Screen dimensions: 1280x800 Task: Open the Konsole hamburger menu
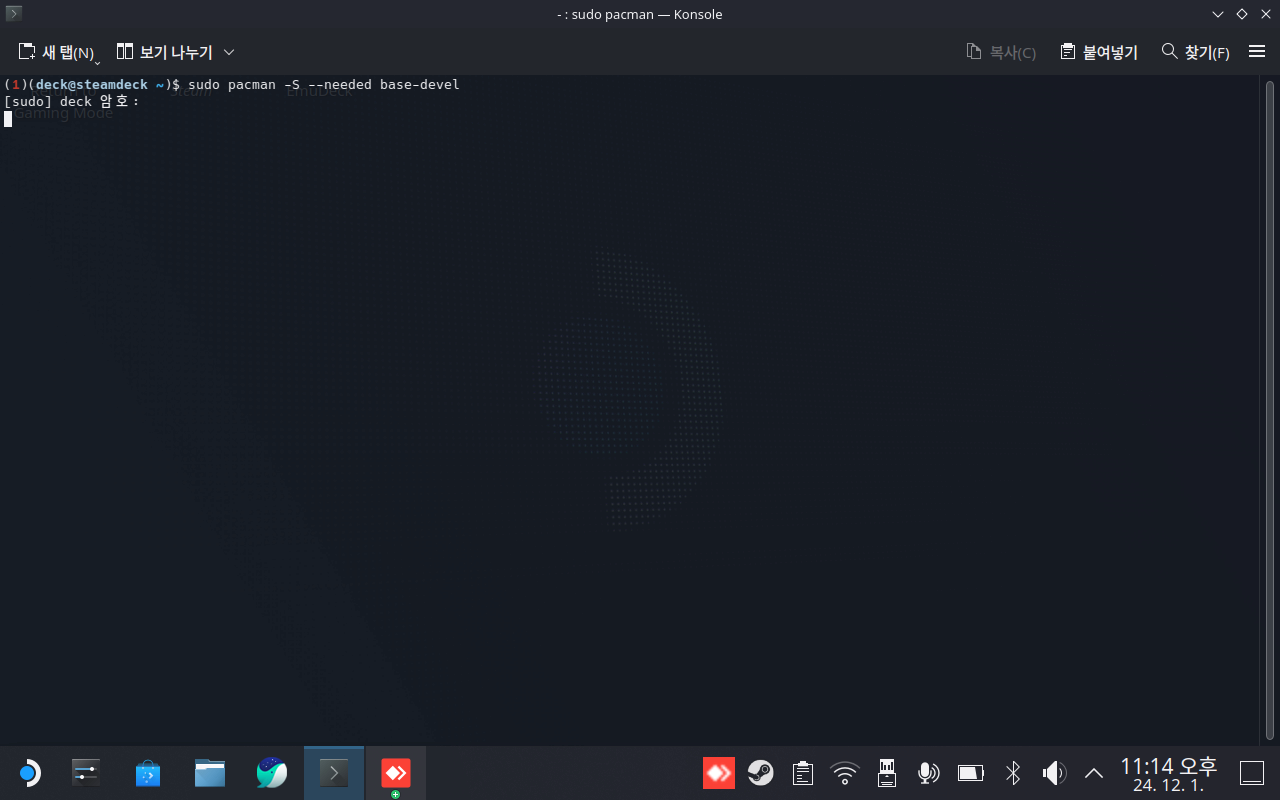pos(1257,52)
